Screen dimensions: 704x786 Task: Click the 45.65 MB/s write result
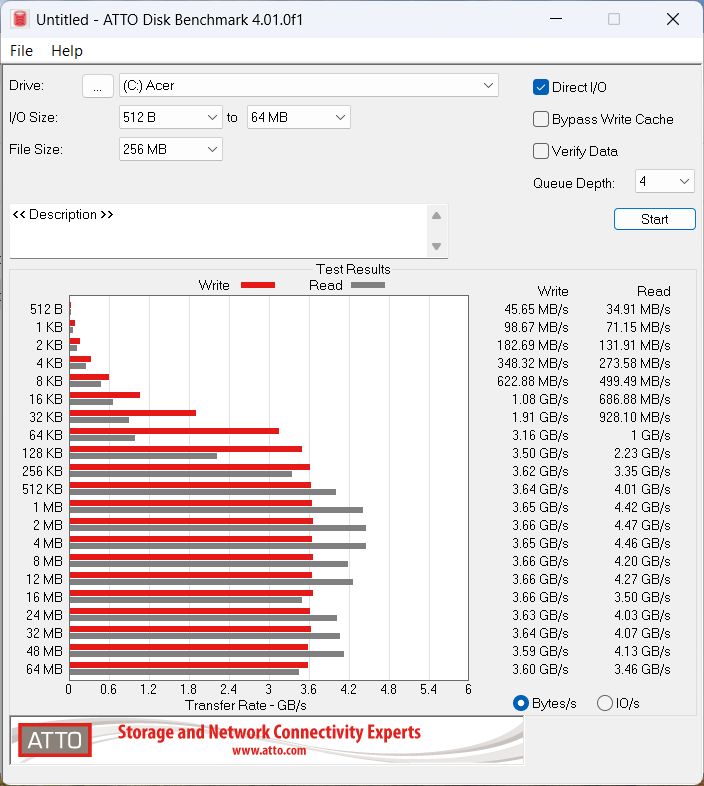536,309
